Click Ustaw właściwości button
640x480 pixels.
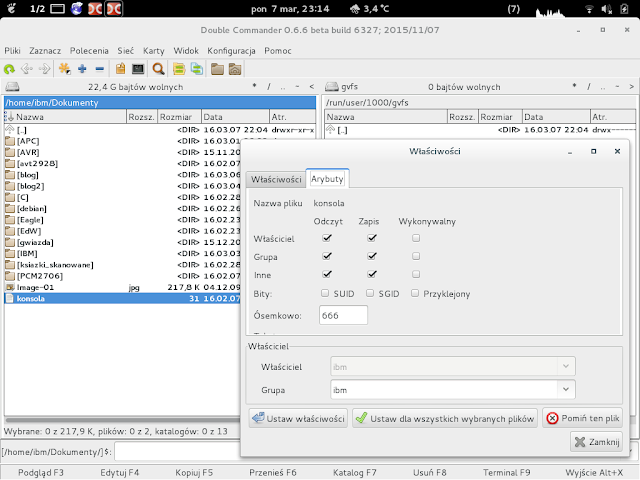298,418
